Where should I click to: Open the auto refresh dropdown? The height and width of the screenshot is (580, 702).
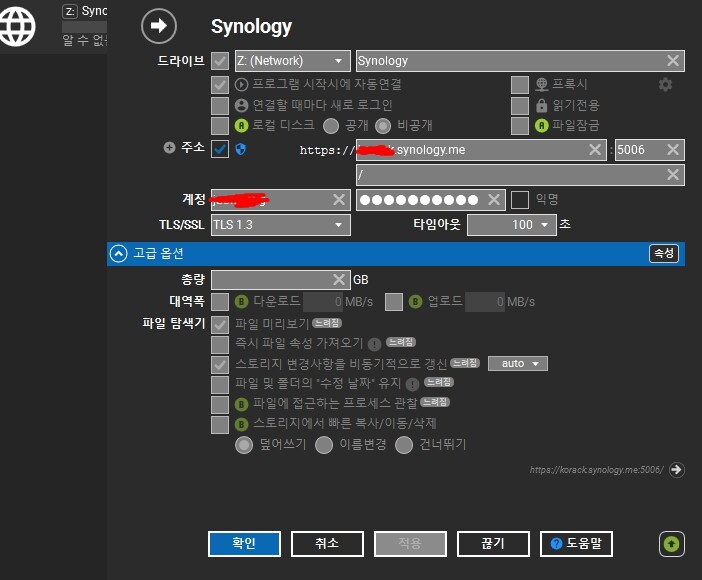click(x=518, y=363)
